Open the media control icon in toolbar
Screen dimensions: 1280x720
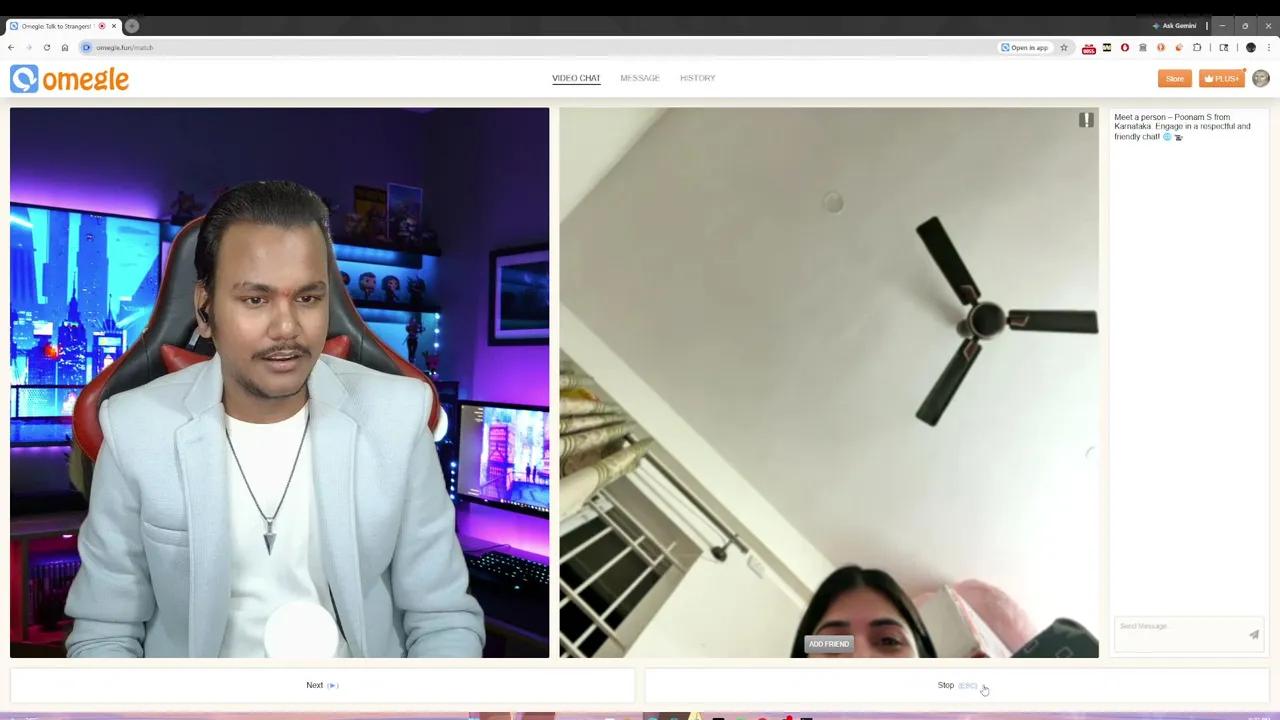[x=1224, y=47]
